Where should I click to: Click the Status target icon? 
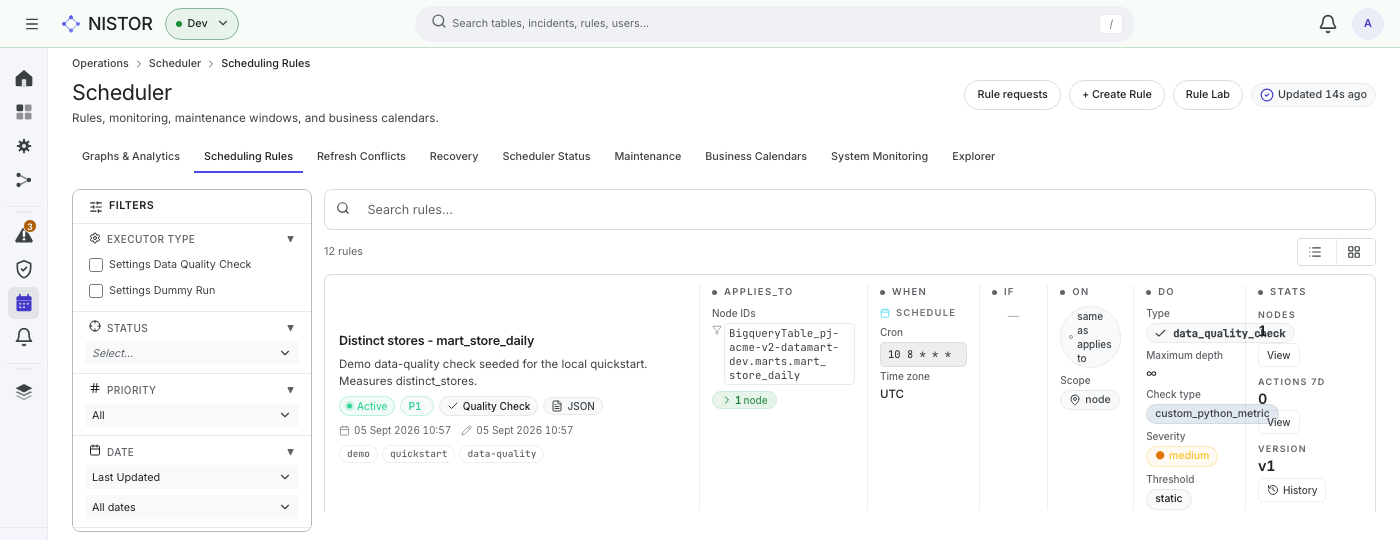[x=95, y=327]
